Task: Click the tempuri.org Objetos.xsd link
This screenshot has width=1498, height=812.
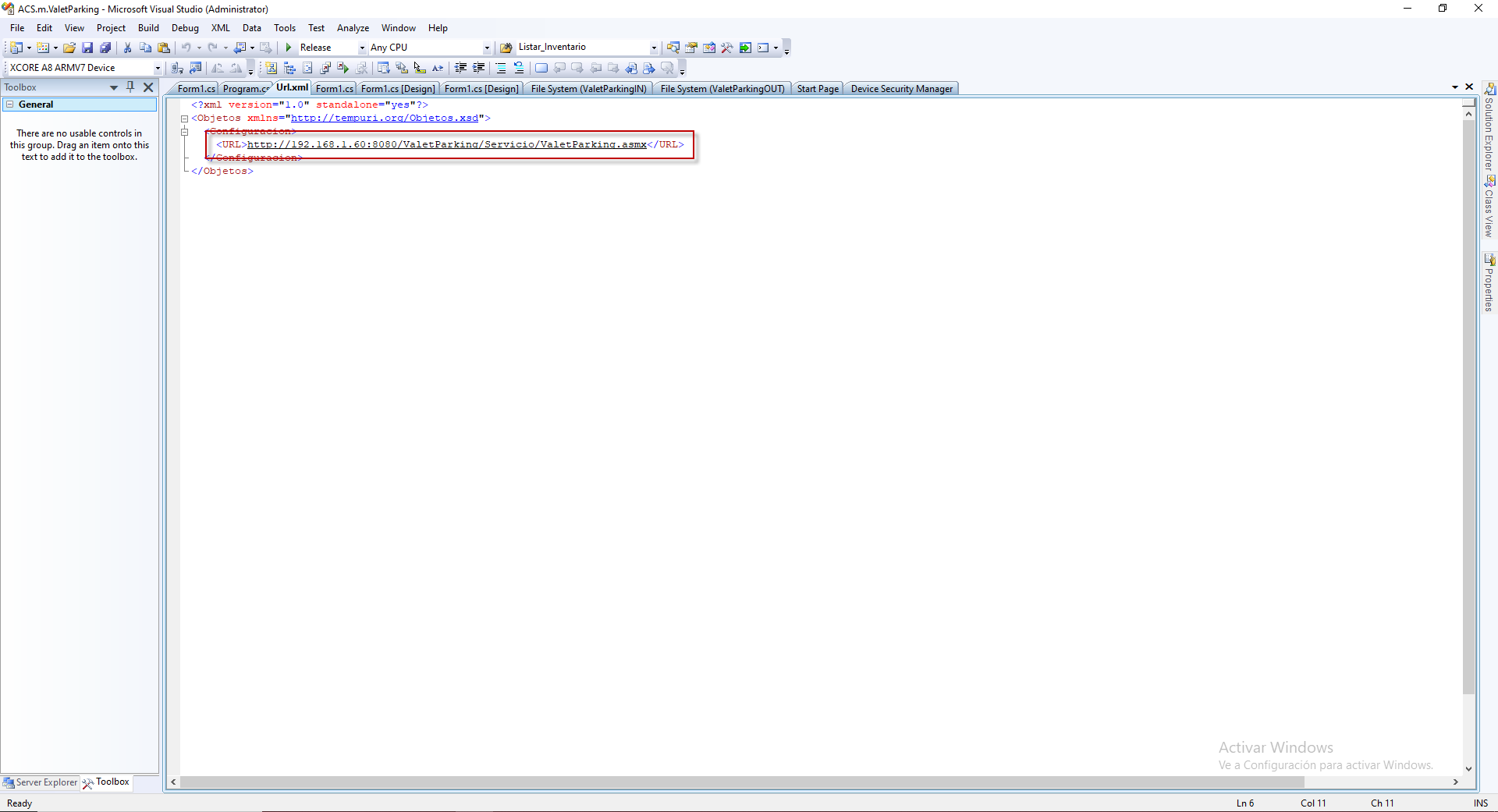Action: tap(384, 119)
